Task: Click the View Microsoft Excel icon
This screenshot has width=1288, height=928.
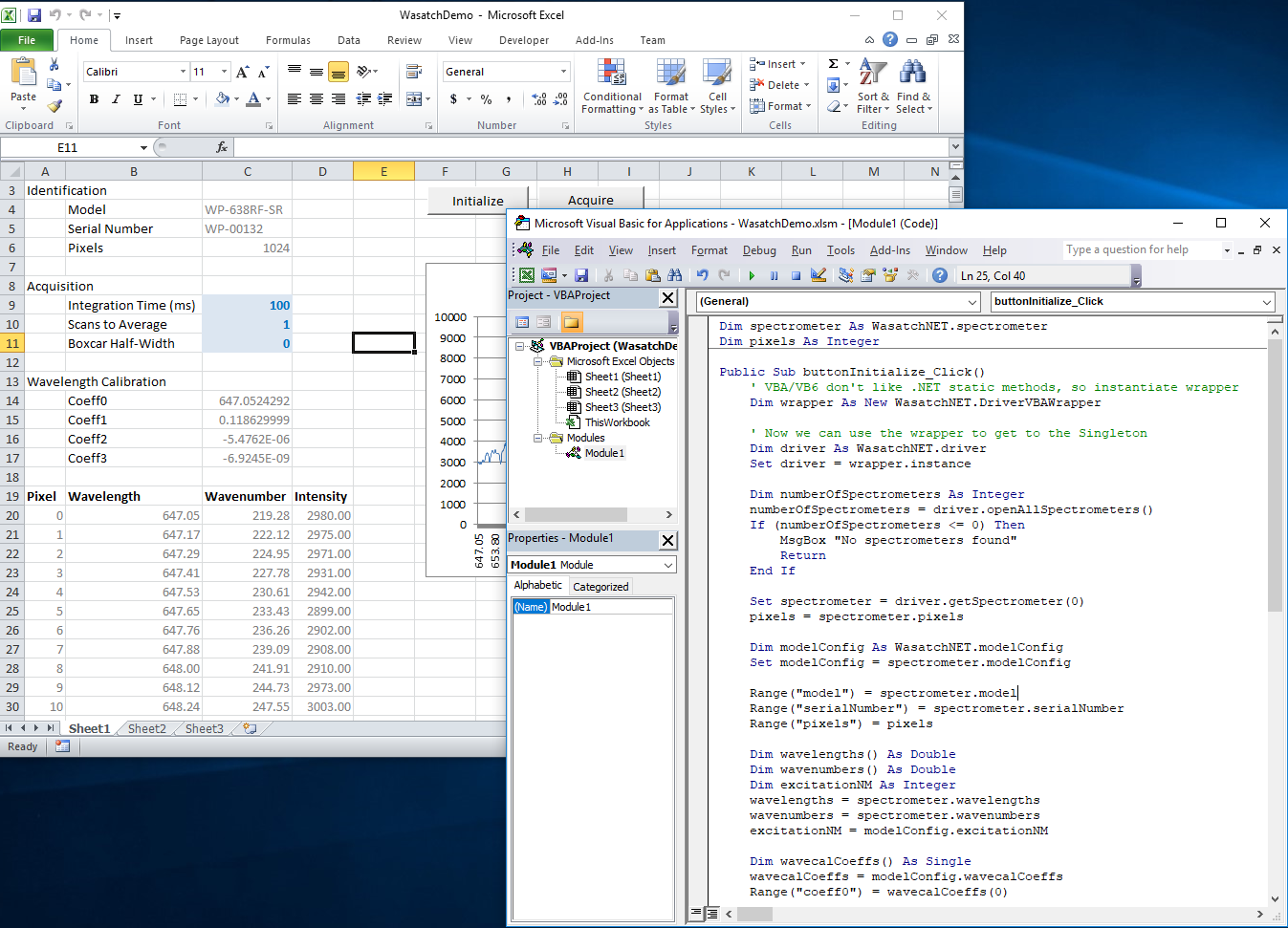Action: click(527, 275)
